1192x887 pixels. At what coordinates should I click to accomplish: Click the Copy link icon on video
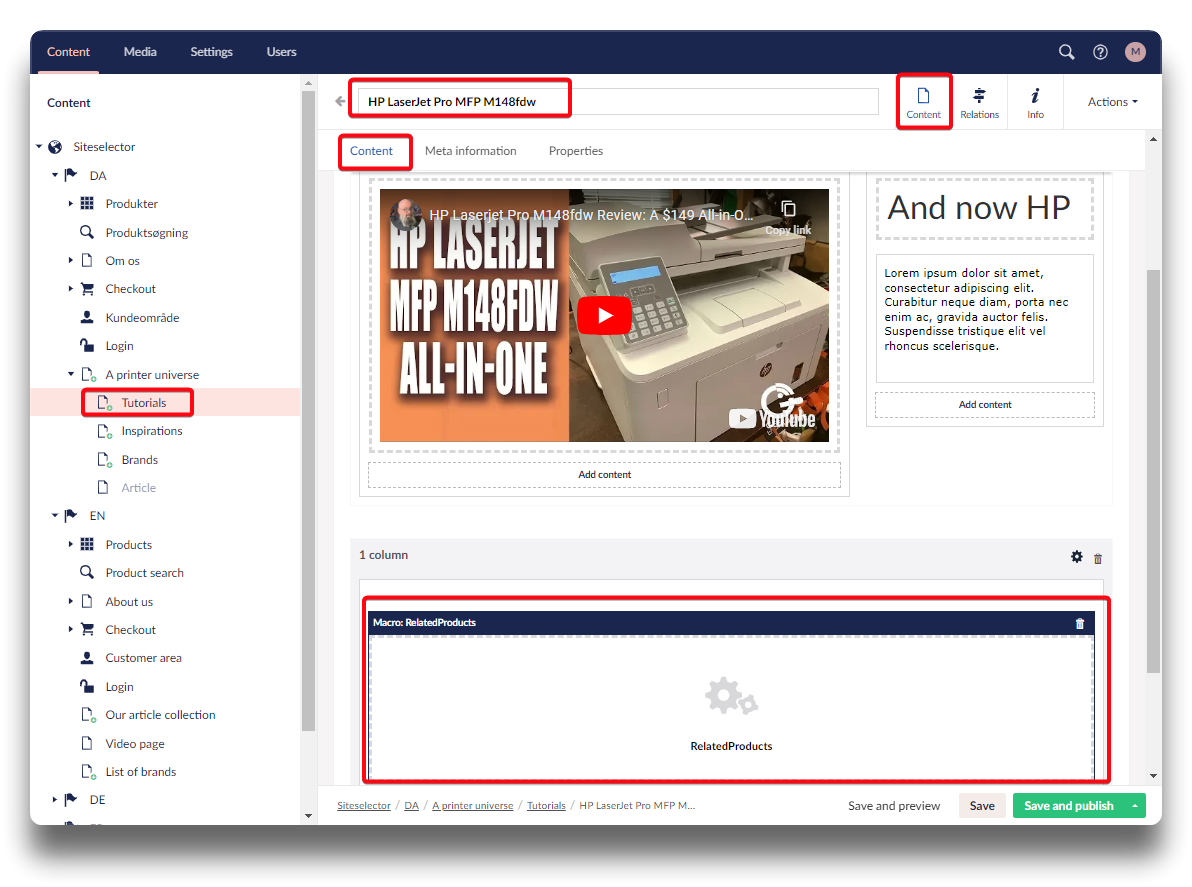tap(788, 209)
